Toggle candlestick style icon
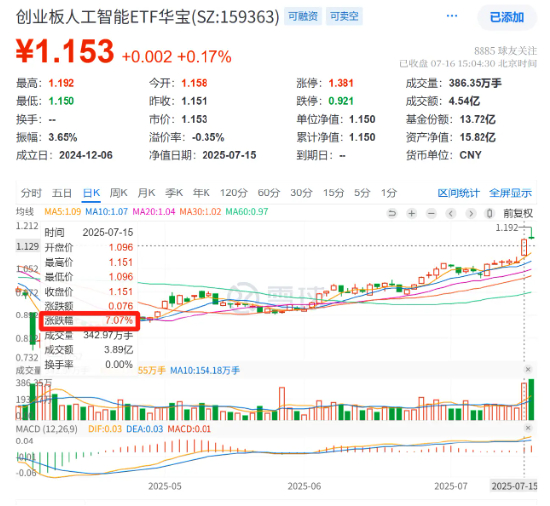 pyautogui.click(x=490, y=213)
